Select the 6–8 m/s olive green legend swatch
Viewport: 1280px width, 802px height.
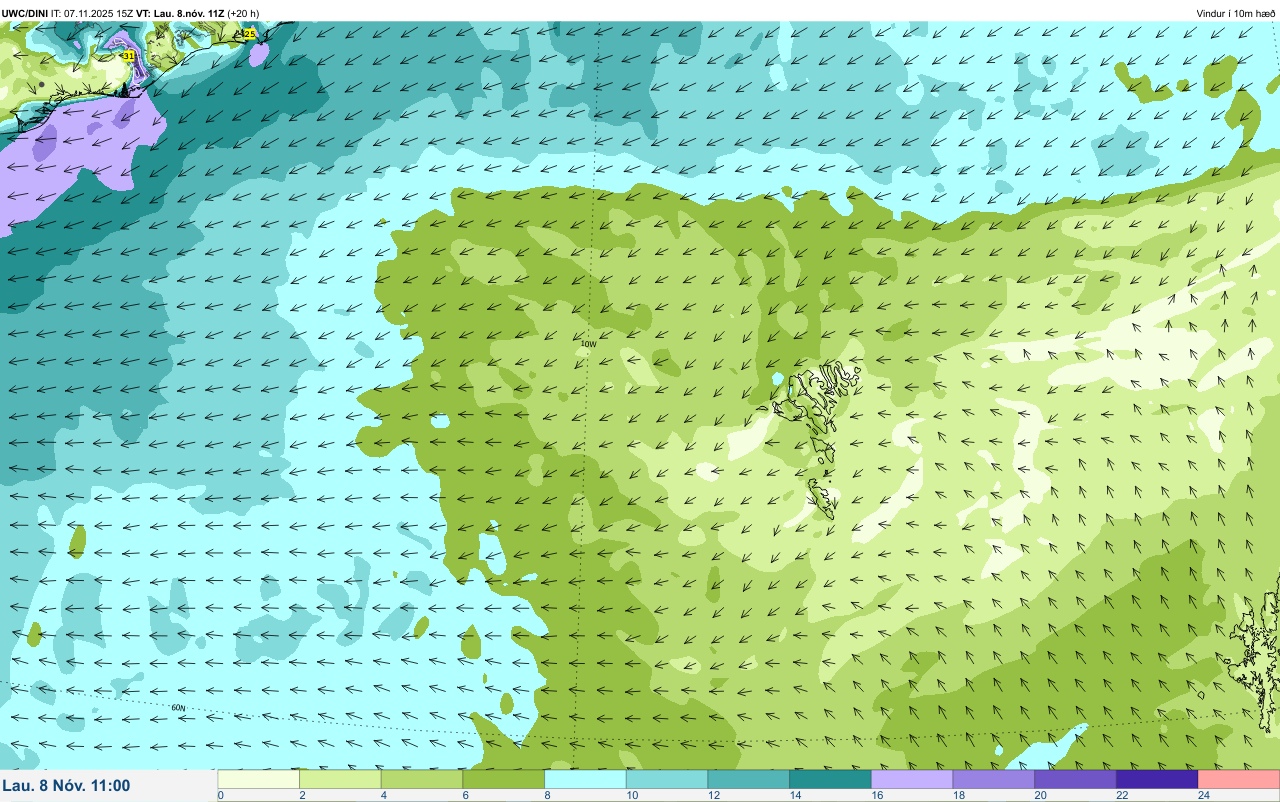[x=504, y=778]
